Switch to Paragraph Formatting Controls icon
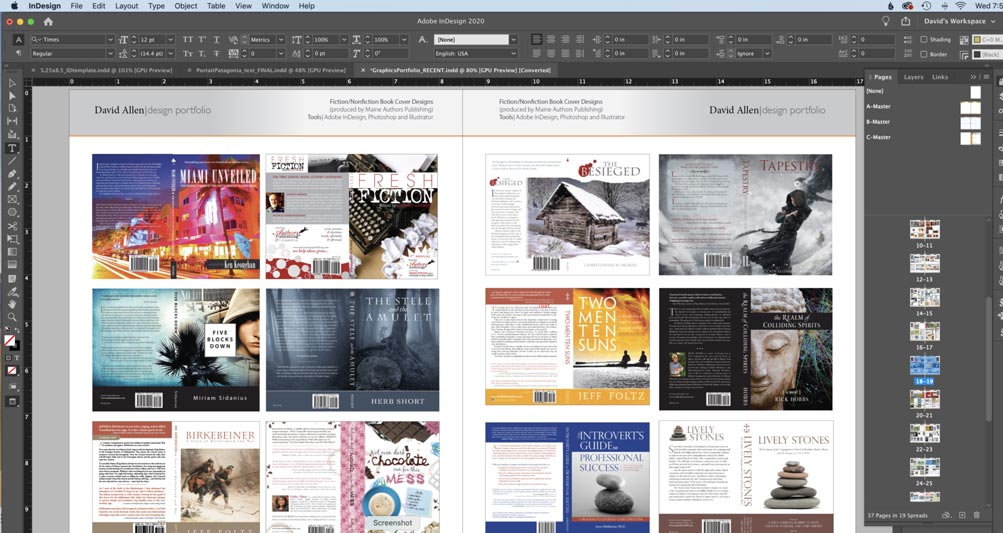This screenshot has width=1003, height=533. [x=19, y=53]
